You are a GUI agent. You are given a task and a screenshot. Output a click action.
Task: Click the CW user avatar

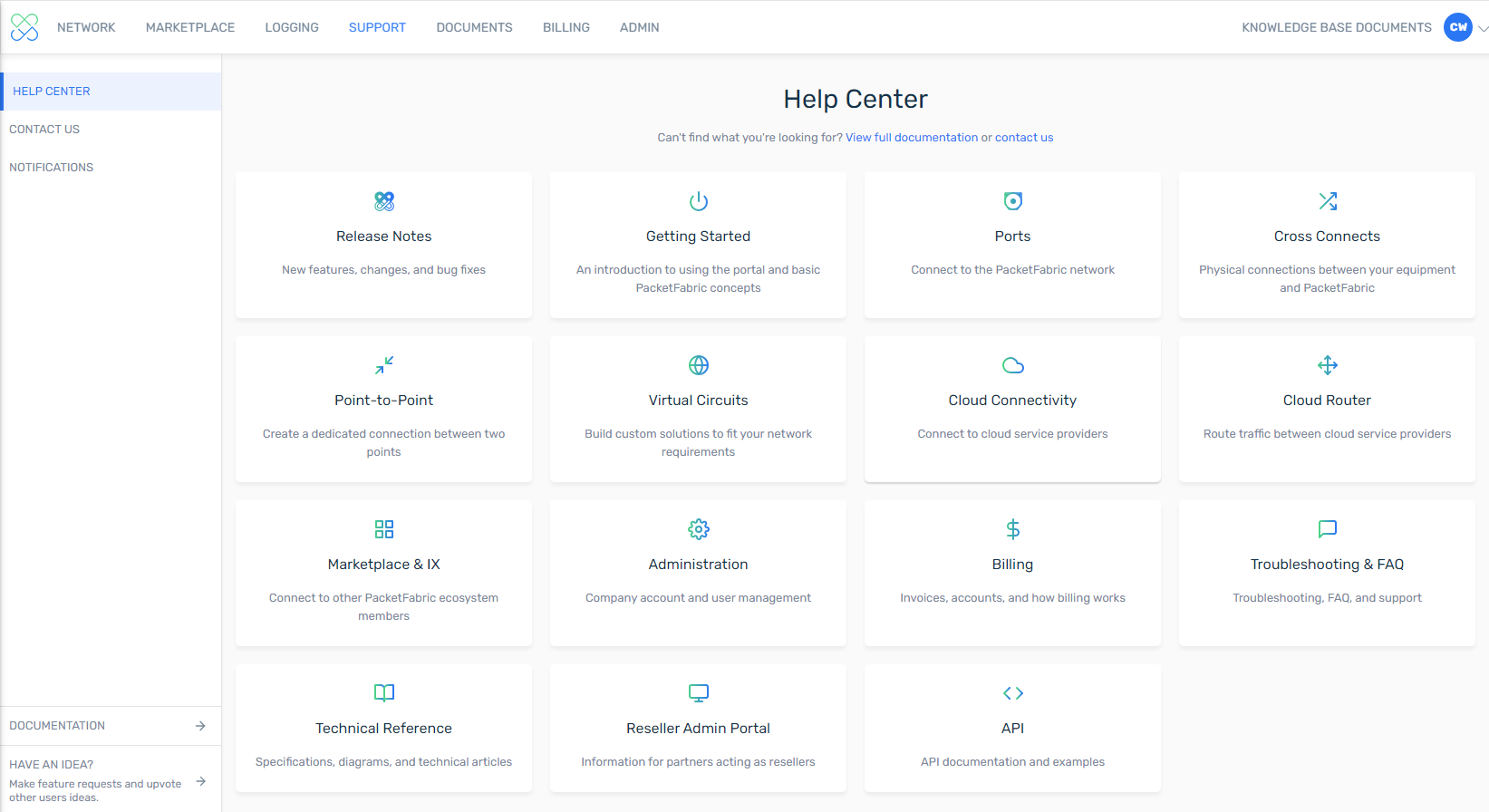click(1458, 27)
